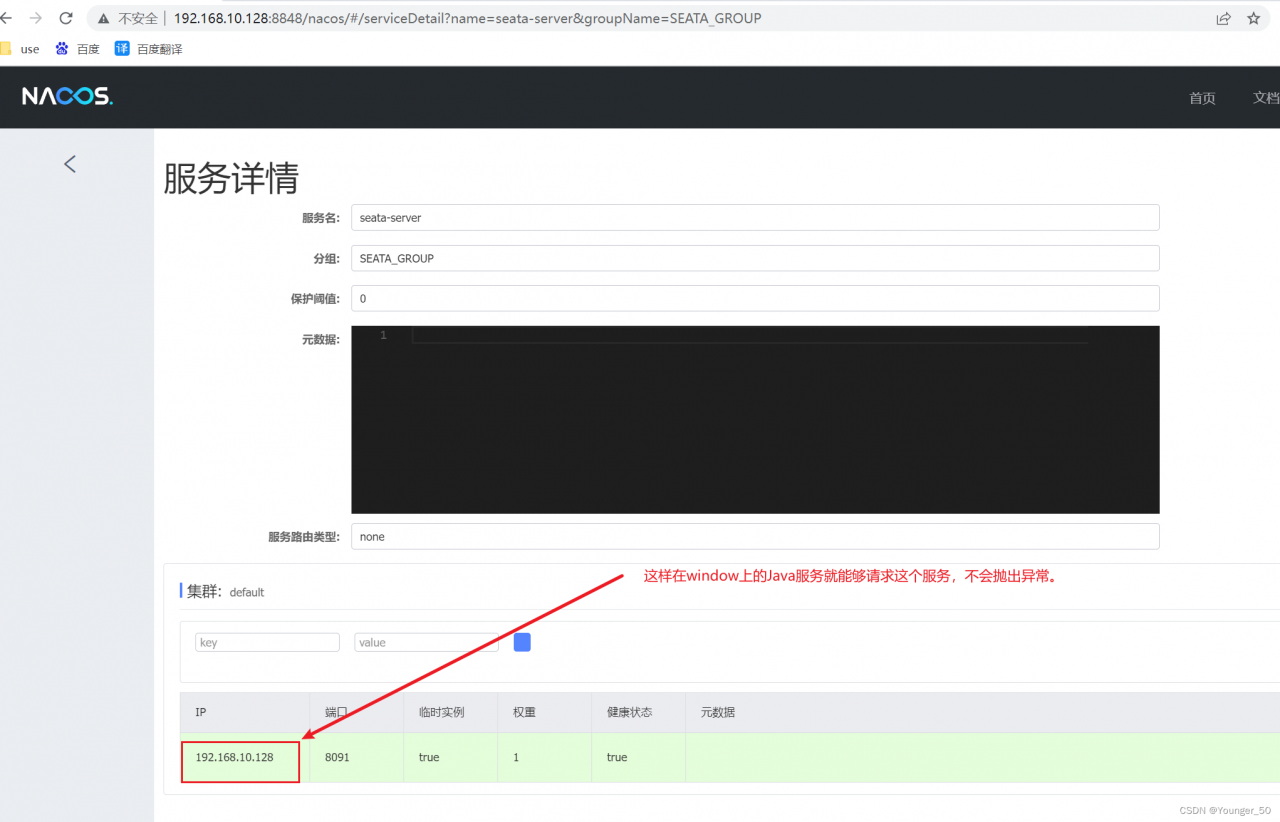Click the 服务路由类型 field showing none

pos(755,536)
